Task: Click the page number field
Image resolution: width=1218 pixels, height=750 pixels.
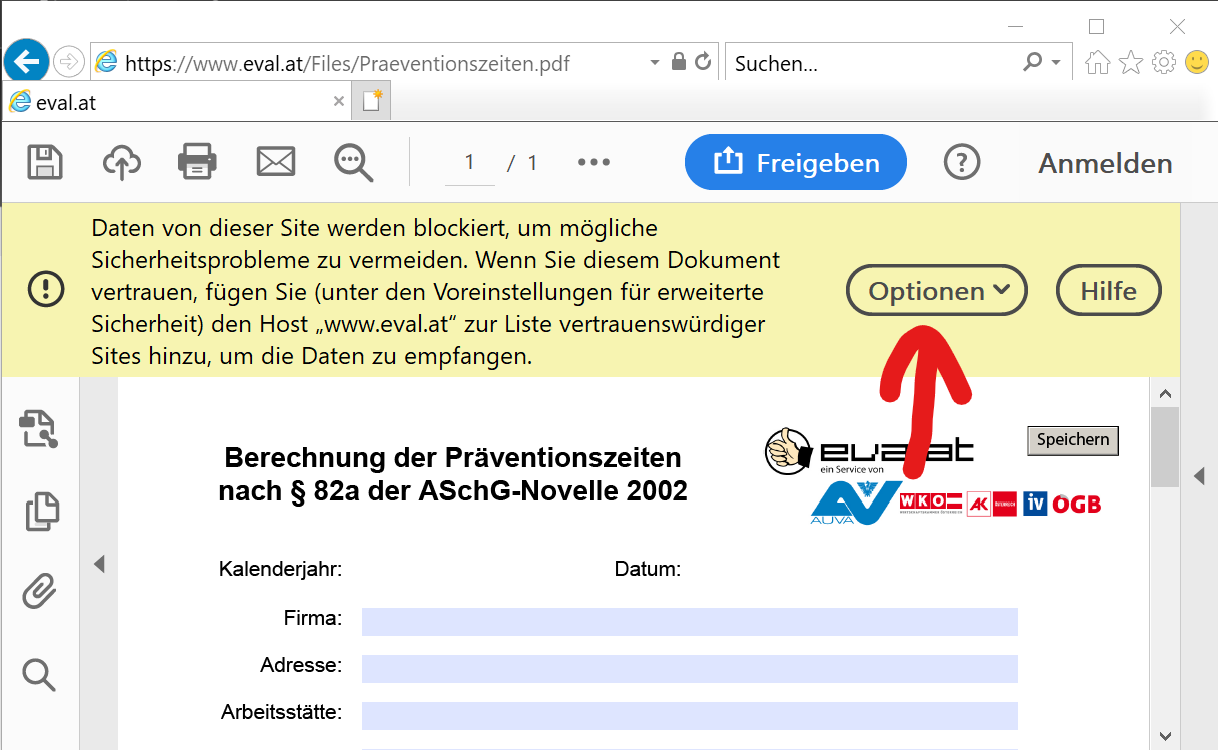Action: pyautogui.click(x=469, y=162)
